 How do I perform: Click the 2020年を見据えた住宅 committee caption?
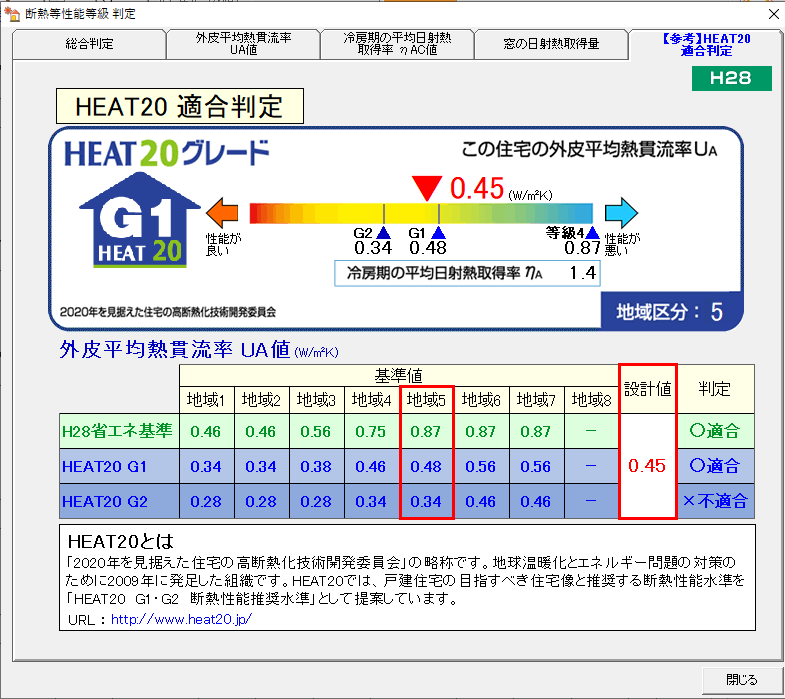(168, 312)
